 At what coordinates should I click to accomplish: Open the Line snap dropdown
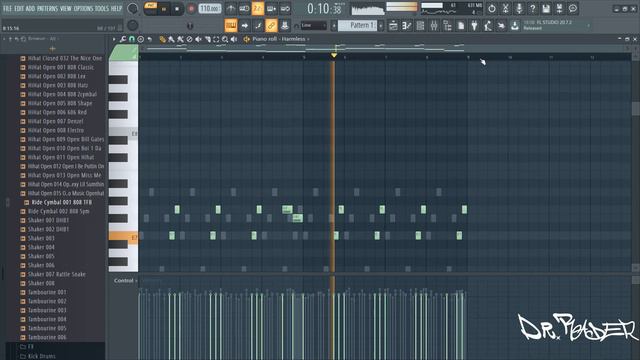click(313, 26)
